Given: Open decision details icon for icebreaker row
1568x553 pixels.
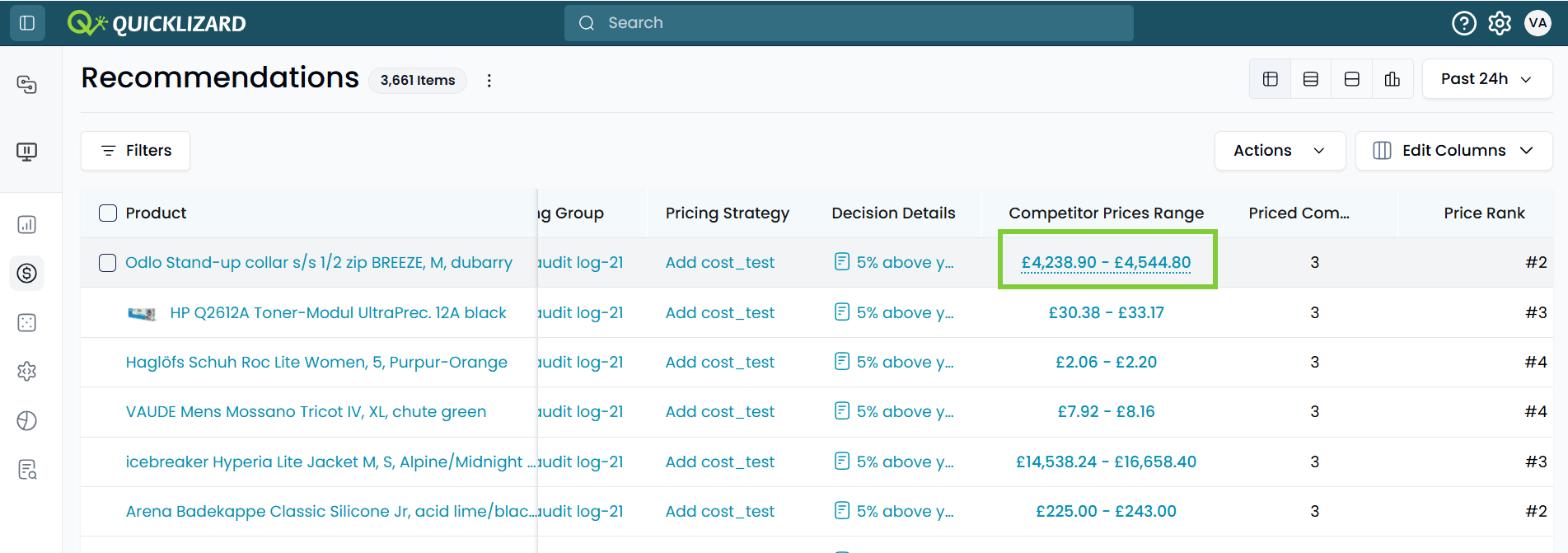Looking at the screenshot, I should coord(842,461).
